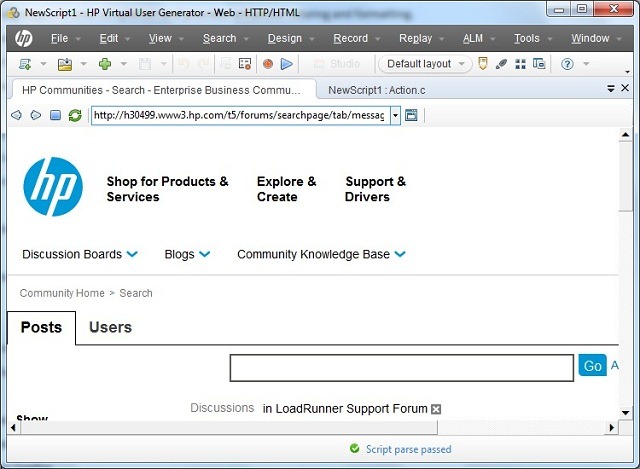Screen dimensions: 640x469
Task: Click the browser Back arrow icon
Action: [16, 115]
